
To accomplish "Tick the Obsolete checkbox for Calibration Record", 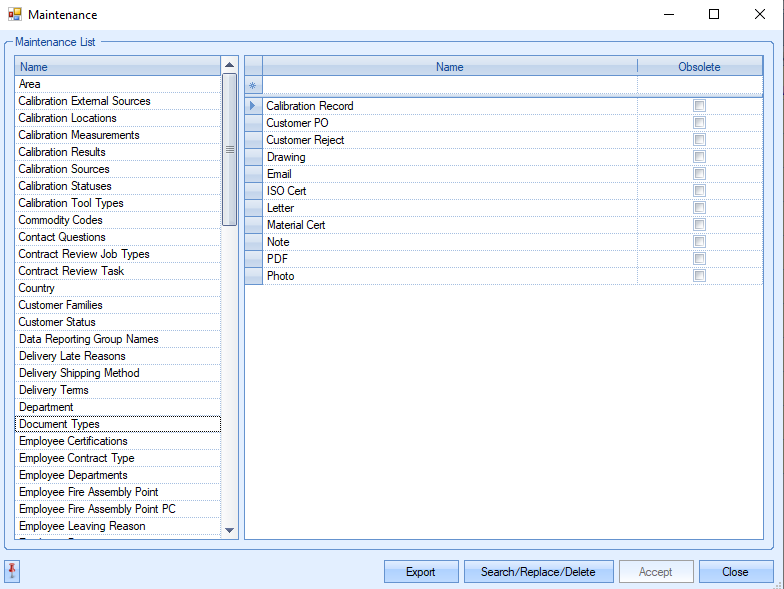I will coord(700,106).
